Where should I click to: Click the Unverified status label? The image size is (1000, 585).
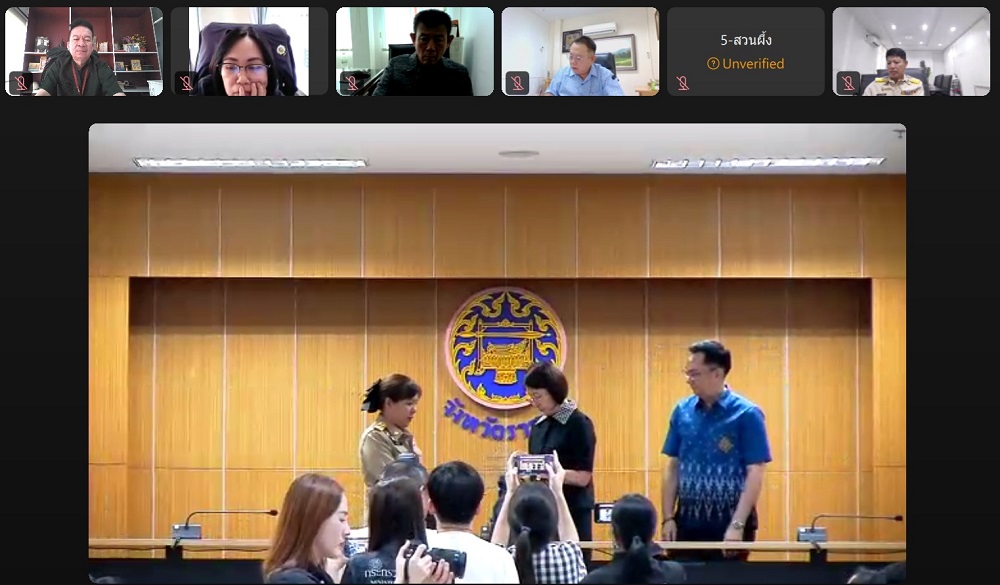click(x=753, y=64)
